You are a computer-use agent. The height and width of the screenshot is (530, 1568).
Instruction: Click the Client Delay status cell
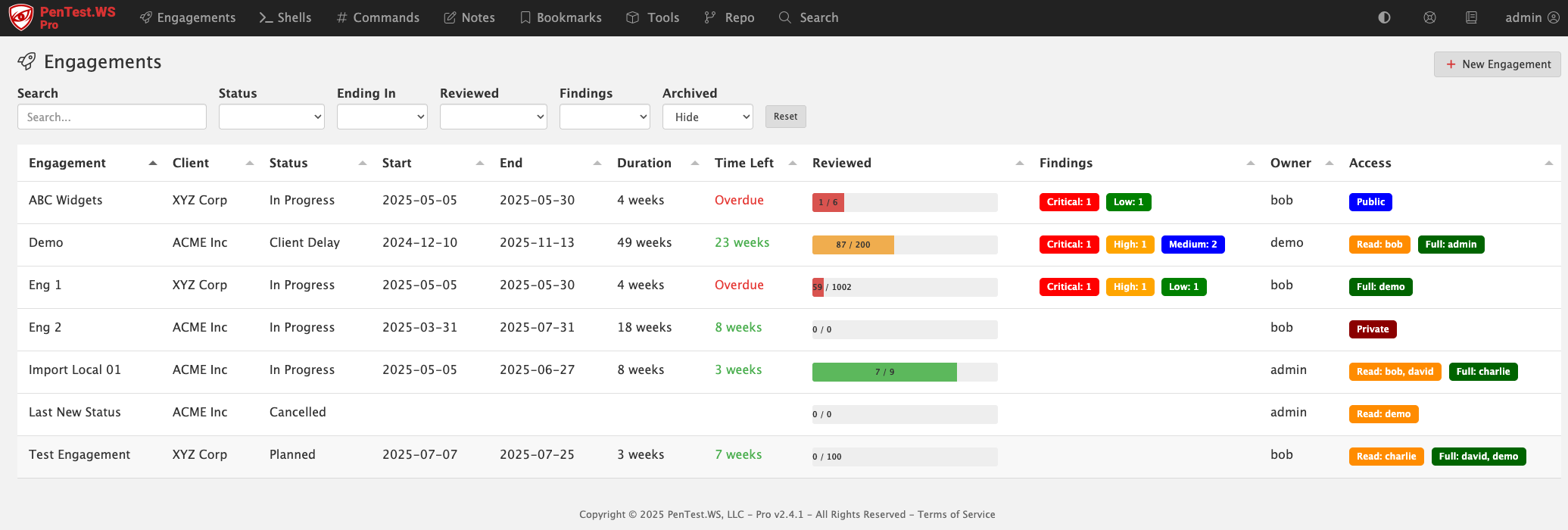click(x=304, y=242)
